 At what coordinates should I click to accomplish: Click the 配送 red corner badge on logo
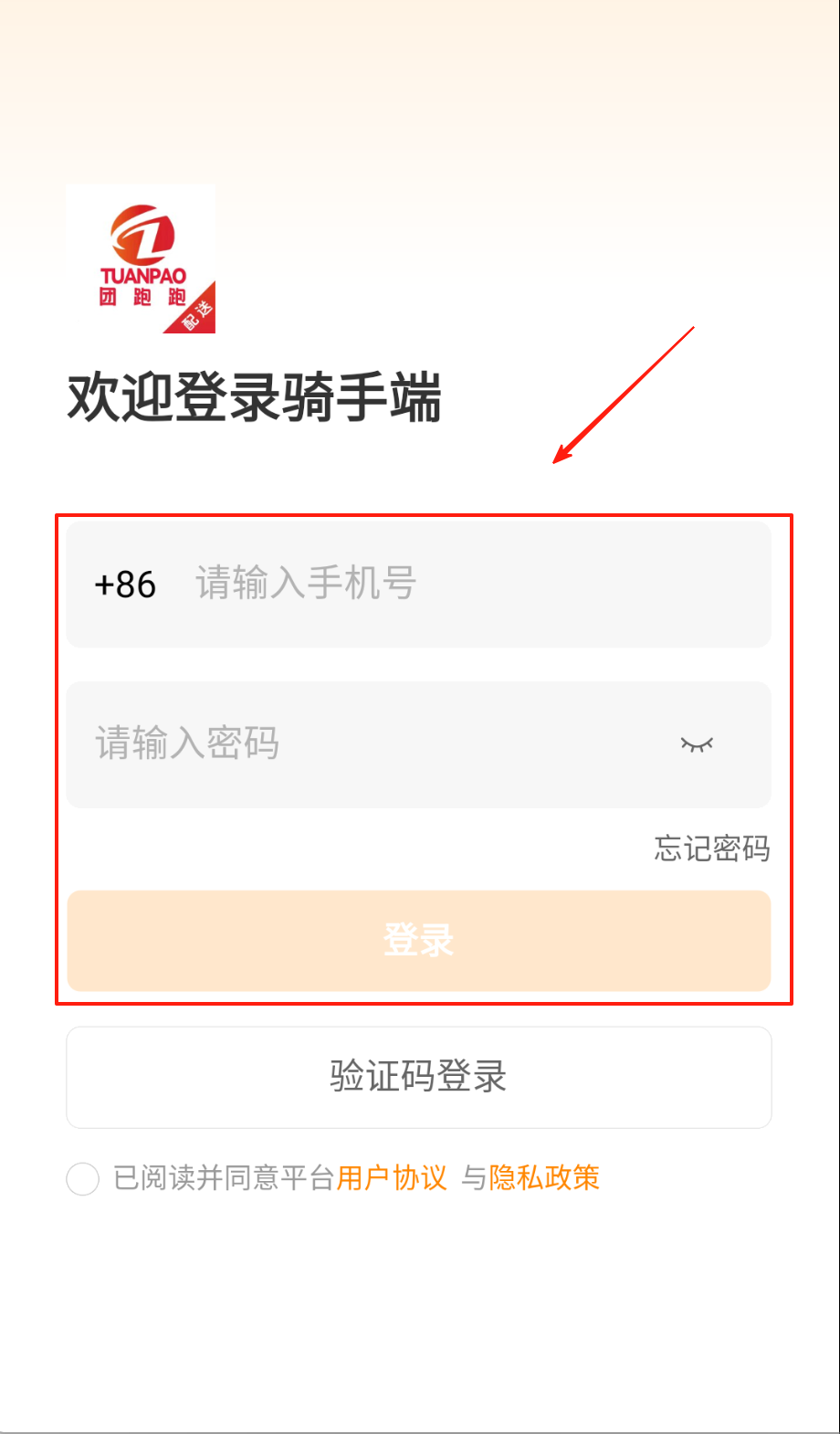[195, 312]
